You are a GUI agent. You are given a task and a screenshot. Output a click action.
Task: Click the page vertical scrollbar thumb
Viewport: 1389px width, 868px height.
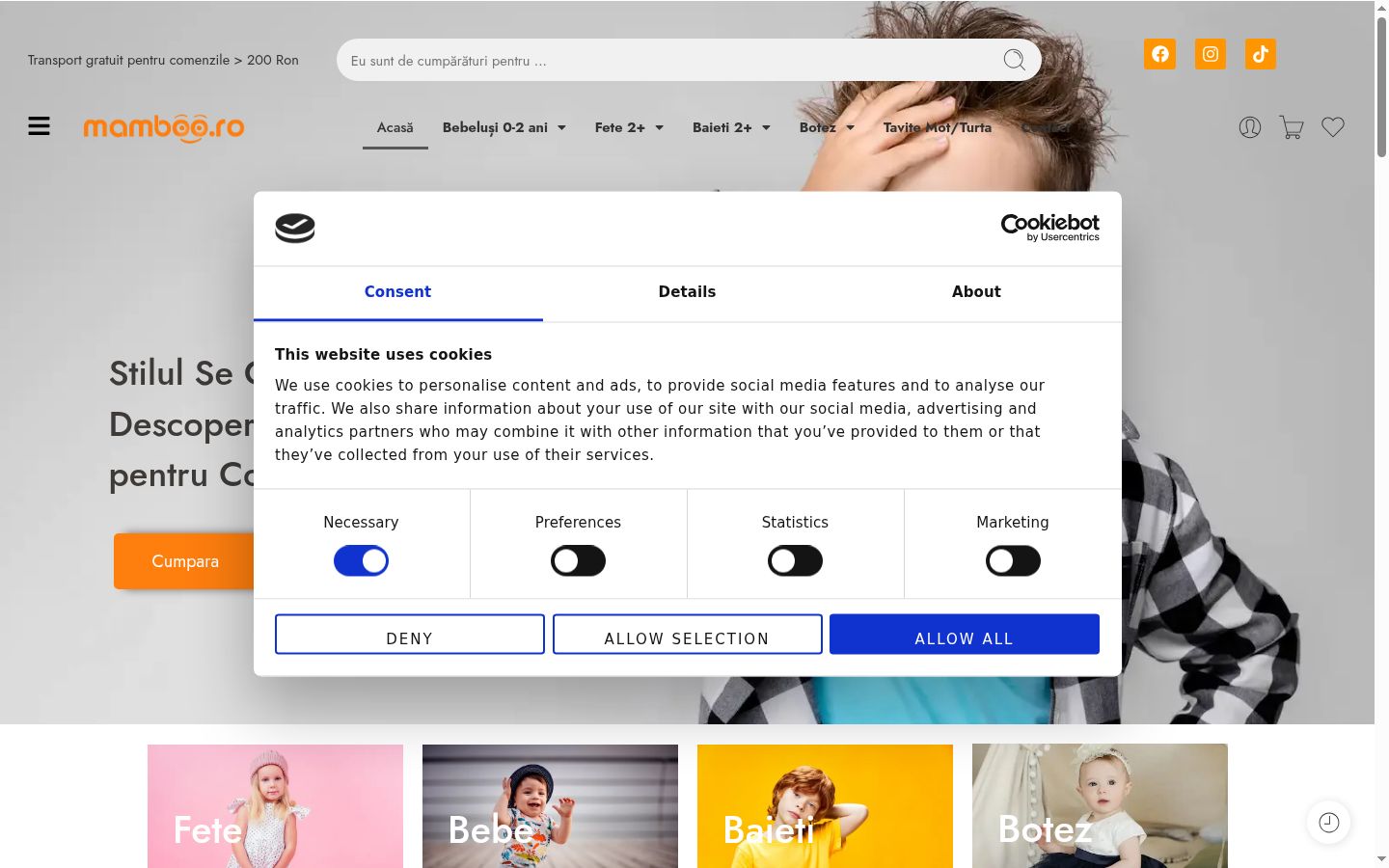click(x=1381, y=87)
